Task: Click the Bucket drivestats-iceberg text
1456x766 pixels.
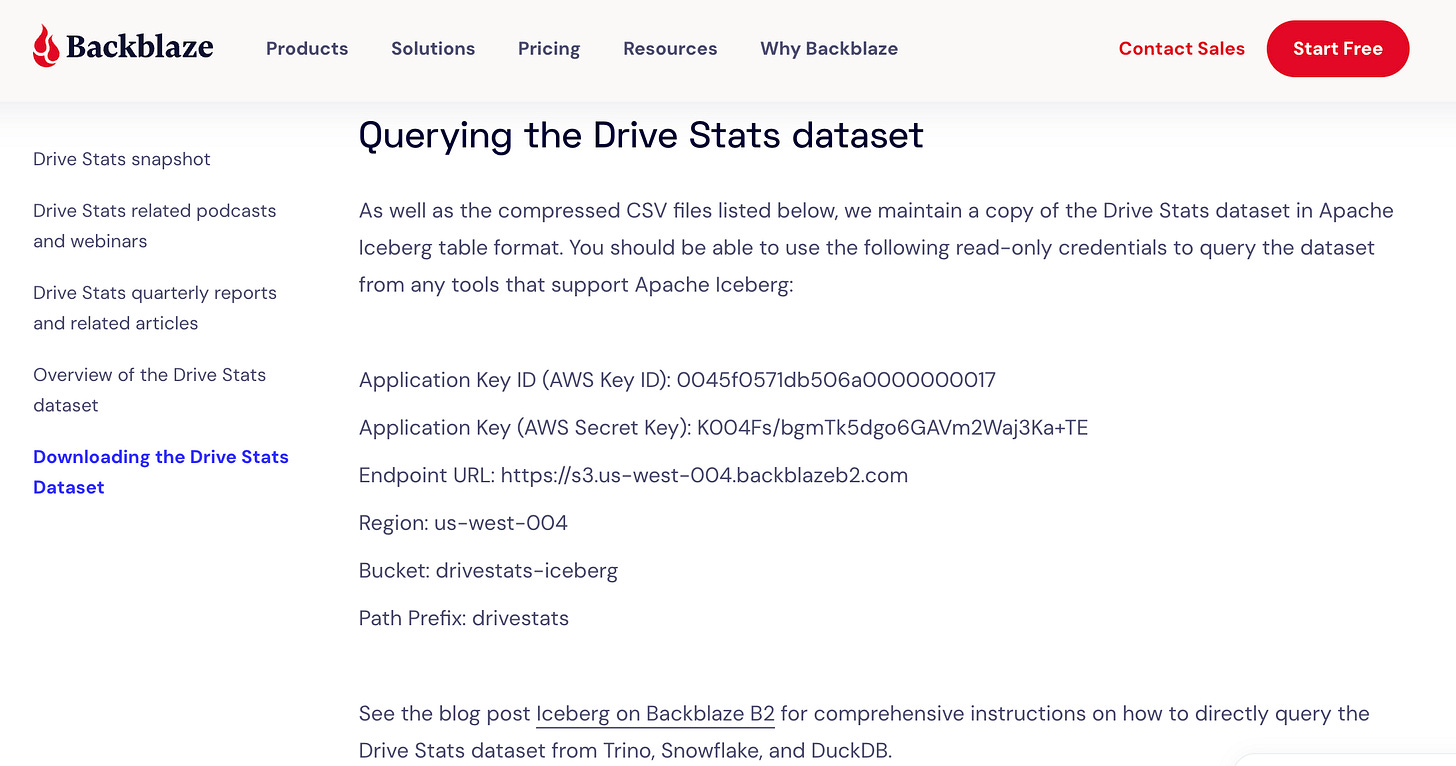Action: pos(527,571)
